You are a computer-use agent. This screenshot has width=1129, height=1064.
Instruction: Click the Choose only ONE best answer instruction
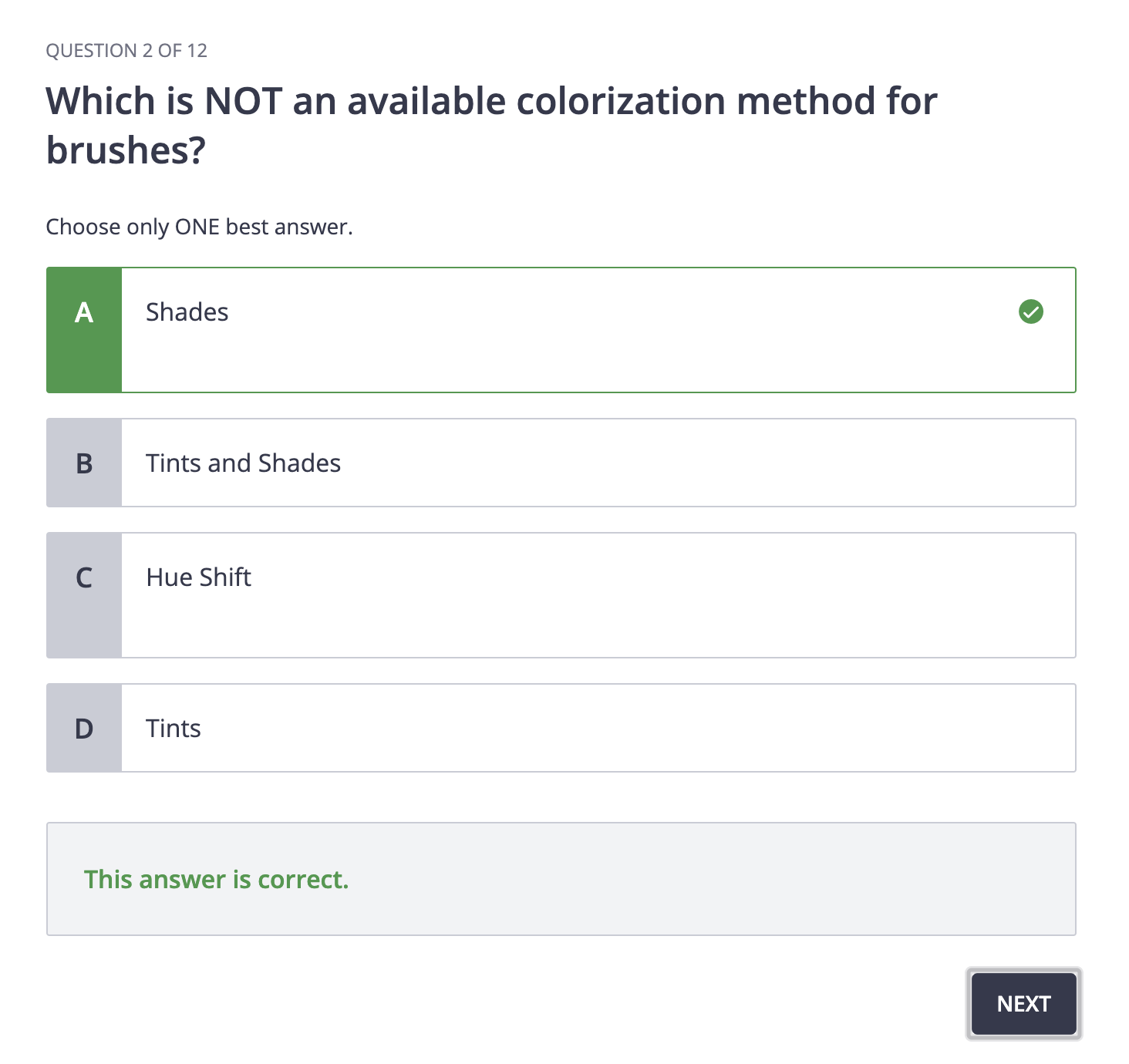tap(199, 227)
